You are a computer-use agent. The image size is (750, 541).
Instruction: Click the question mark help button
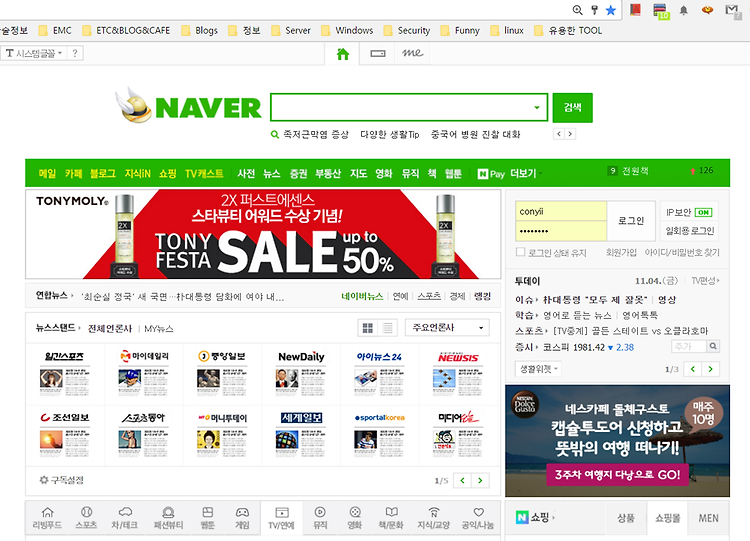point(75,53)
